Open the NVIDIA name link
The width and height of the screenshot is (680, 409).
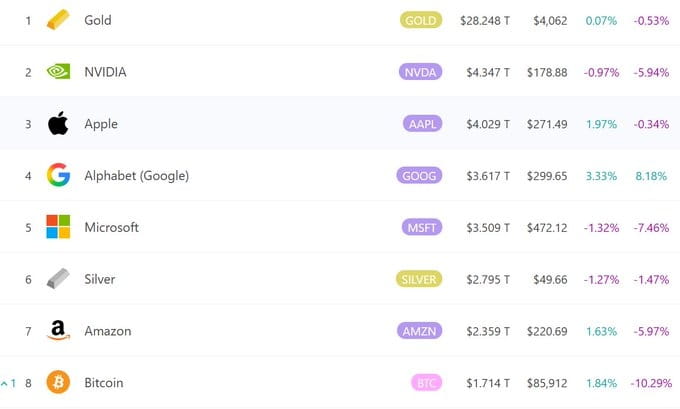pyautogui.click(x=105, y=72)
